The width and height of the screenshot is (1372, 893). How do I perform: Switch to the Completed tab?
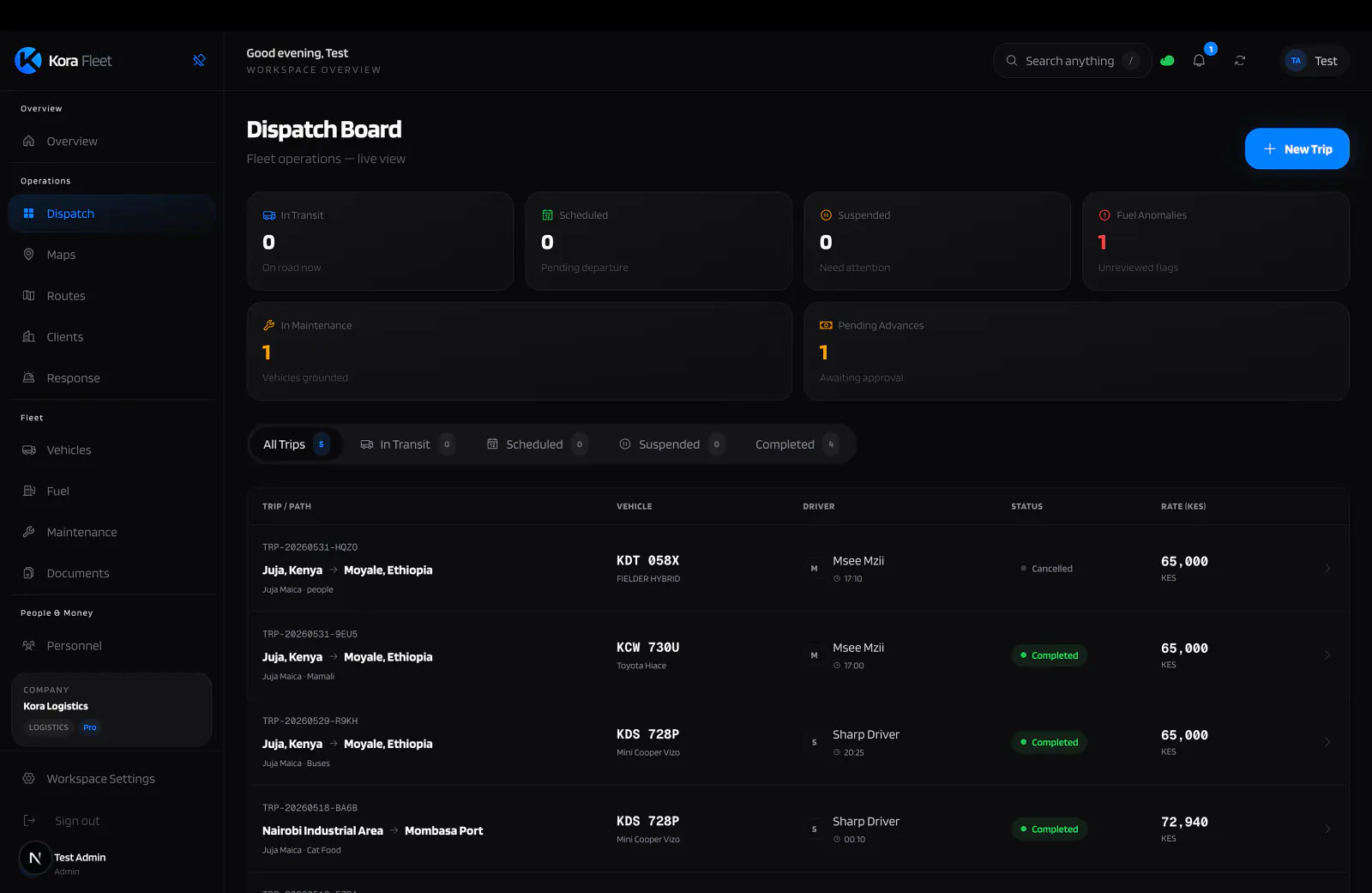(797, 444)
